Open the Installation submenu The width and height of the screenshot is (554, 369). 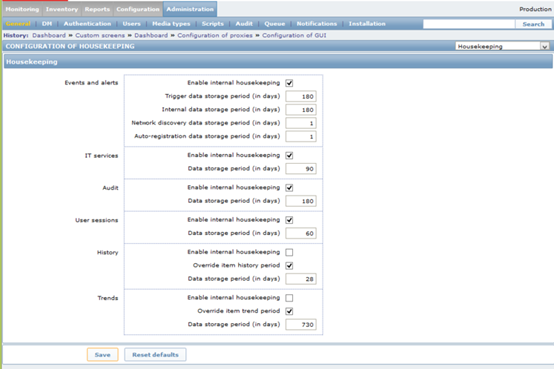point(367,24)
